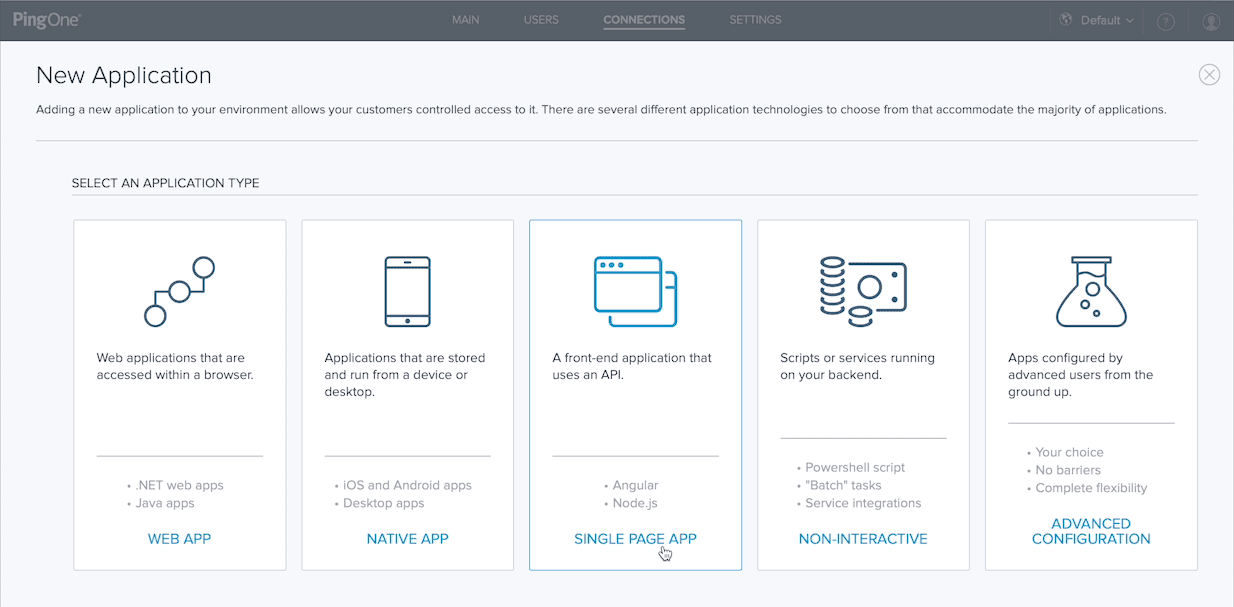Click the Advanced Configuration flask icon
This screenshot has height=607, width=1234.
(1091, 291)
